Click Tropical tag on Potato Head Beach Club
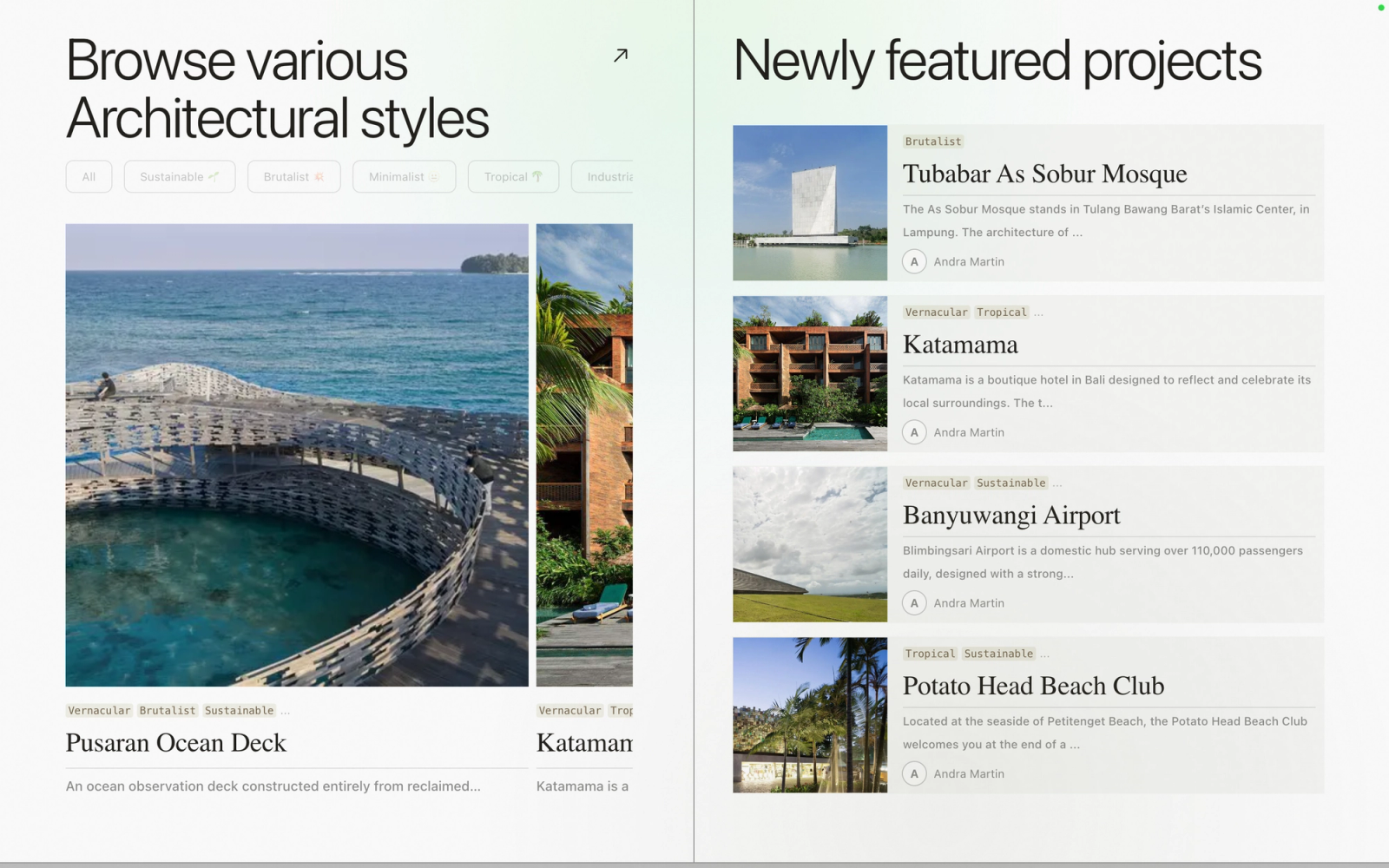The height and width of the screenshot is (868, 1389). tap(930, 654)
